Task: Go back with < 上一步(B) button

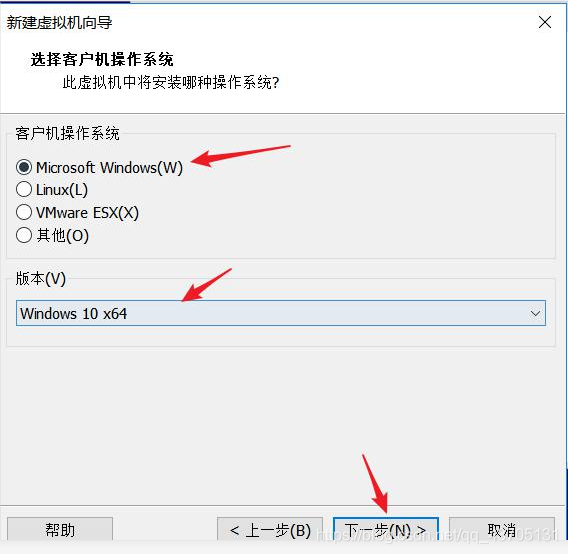Action: pos(270,530)
